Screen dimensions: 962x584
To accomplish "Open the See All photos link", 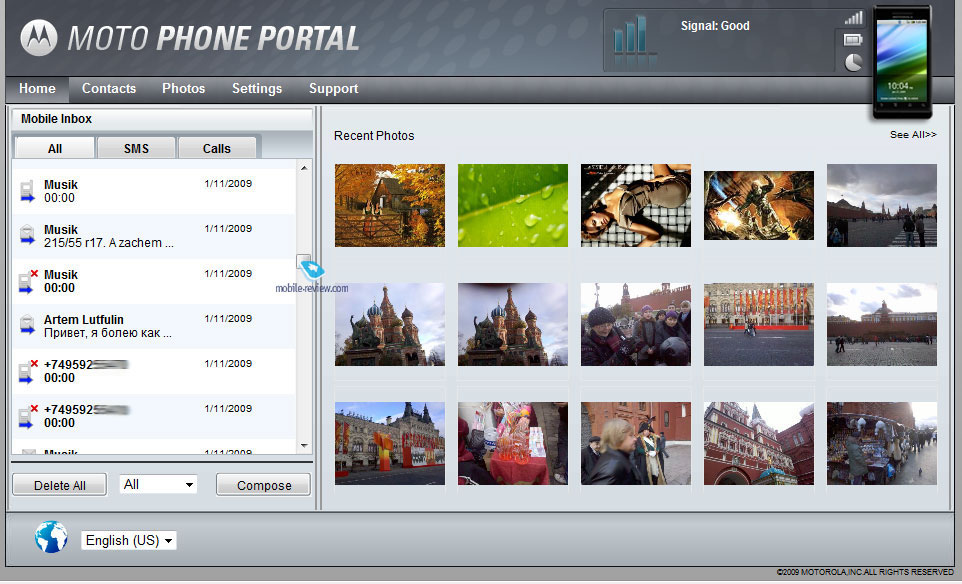I will 913,134.
